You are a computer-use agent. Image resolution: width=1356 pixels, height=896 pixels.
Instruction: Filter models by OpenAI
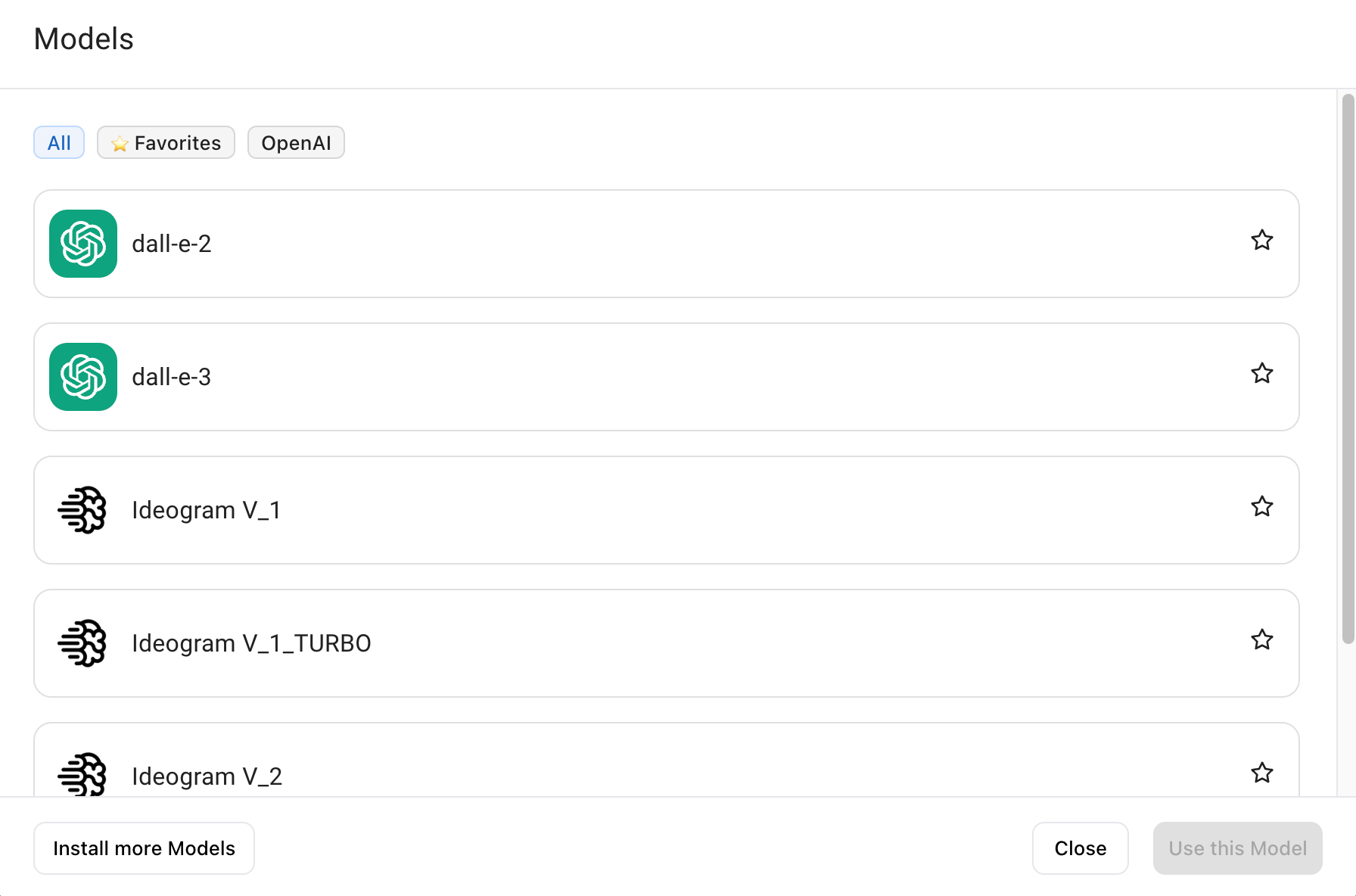click(296, 143)
